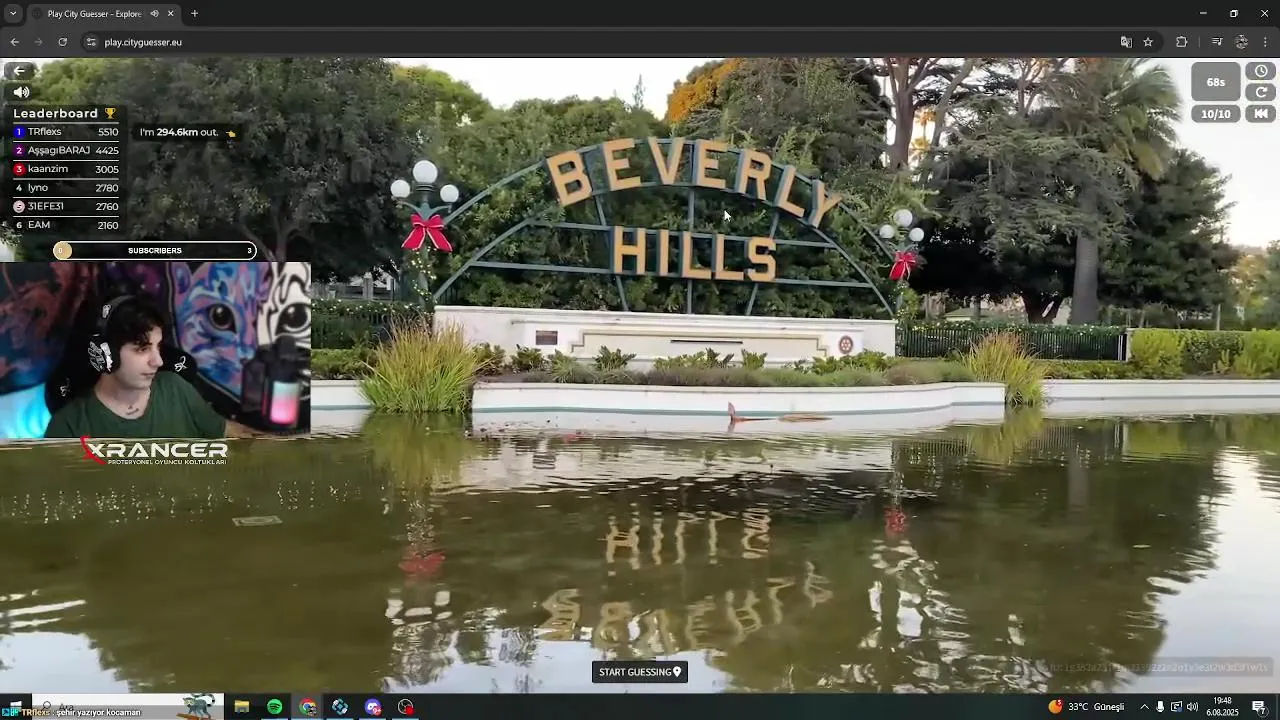Select kaanzim leaderboard row
1280x720 pixels.
click(x=65, y=169)
